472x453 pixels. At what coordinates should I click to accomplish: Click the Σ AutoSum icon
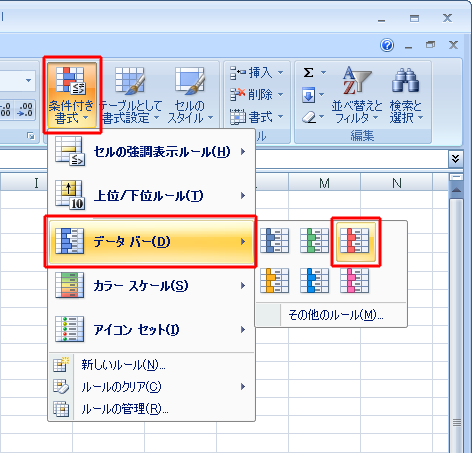tap(308, 72)
